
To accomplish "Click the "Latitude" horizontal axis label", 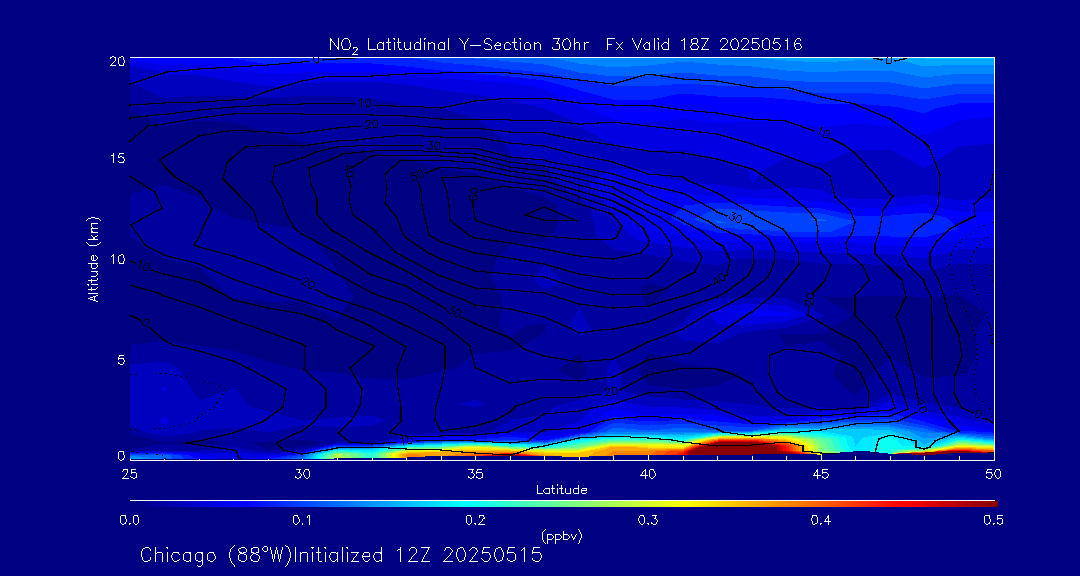I will point(562,490).
